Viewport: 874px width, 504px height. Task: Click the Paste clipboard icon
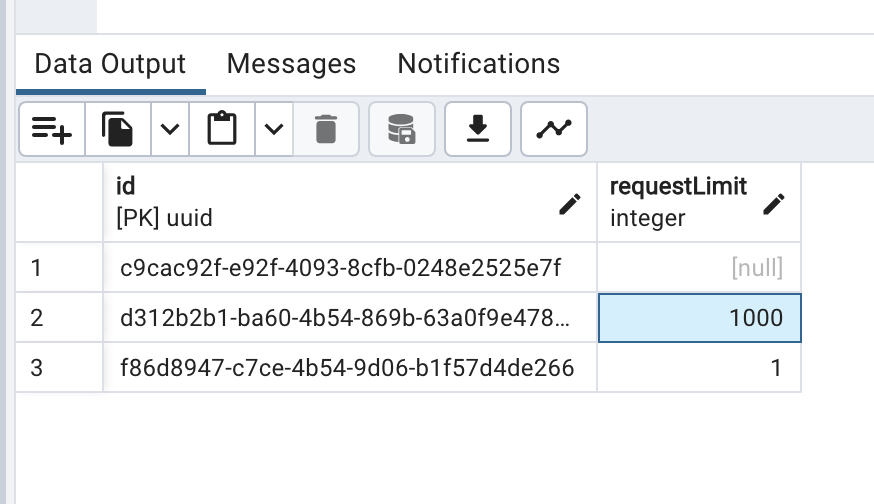[222, 129]
